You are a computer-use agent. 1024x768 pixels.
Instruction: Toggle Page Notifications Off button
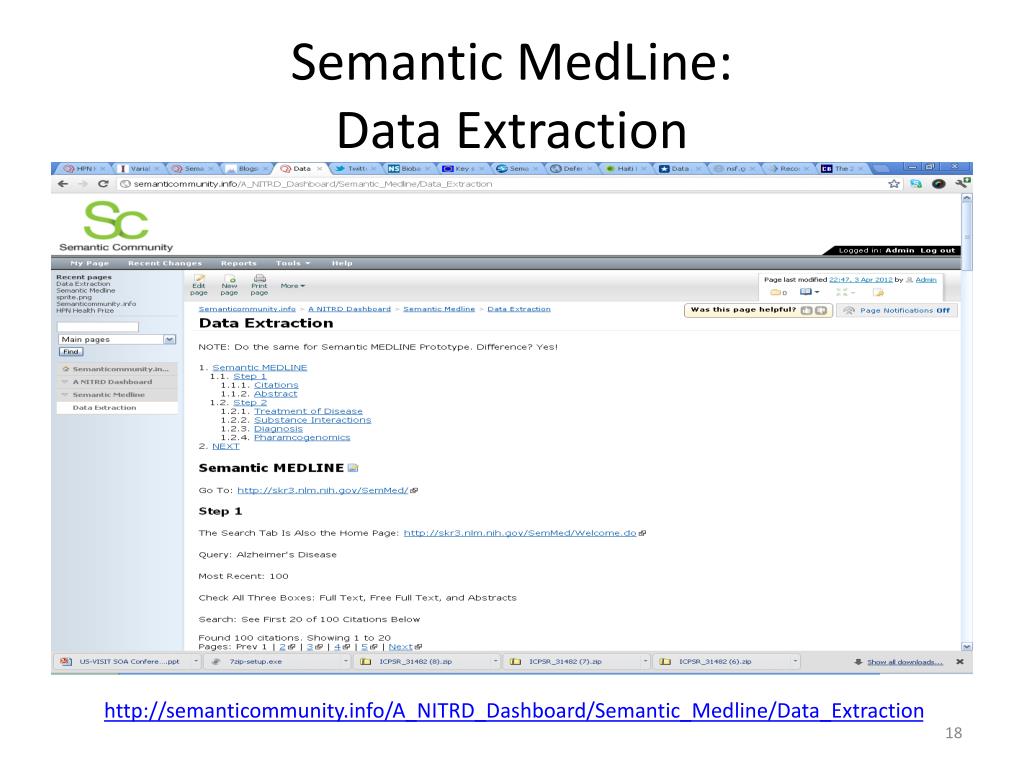(x=897, y=311)
